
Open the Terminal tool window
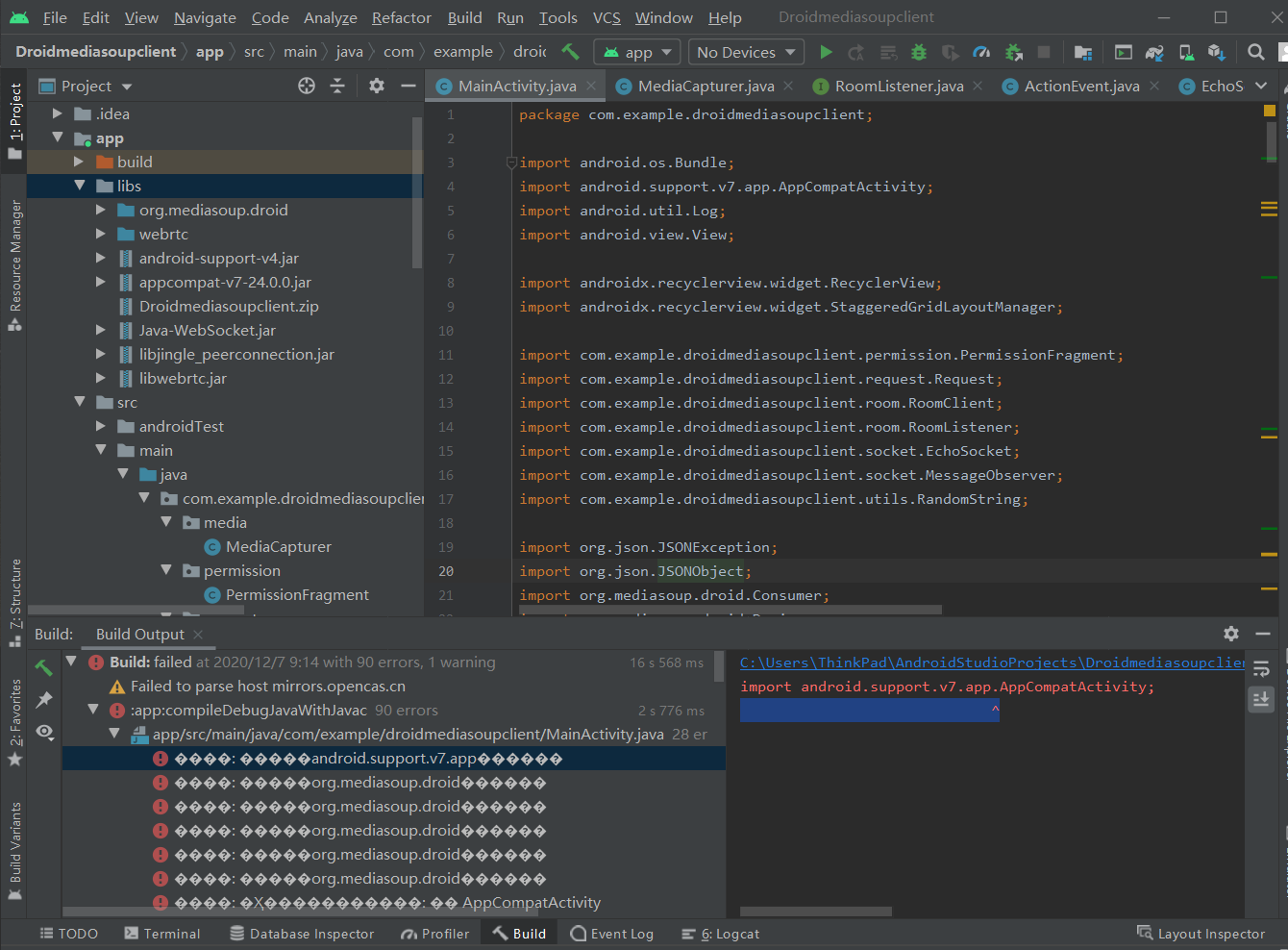pyautogui.click(x=162, y=934)
